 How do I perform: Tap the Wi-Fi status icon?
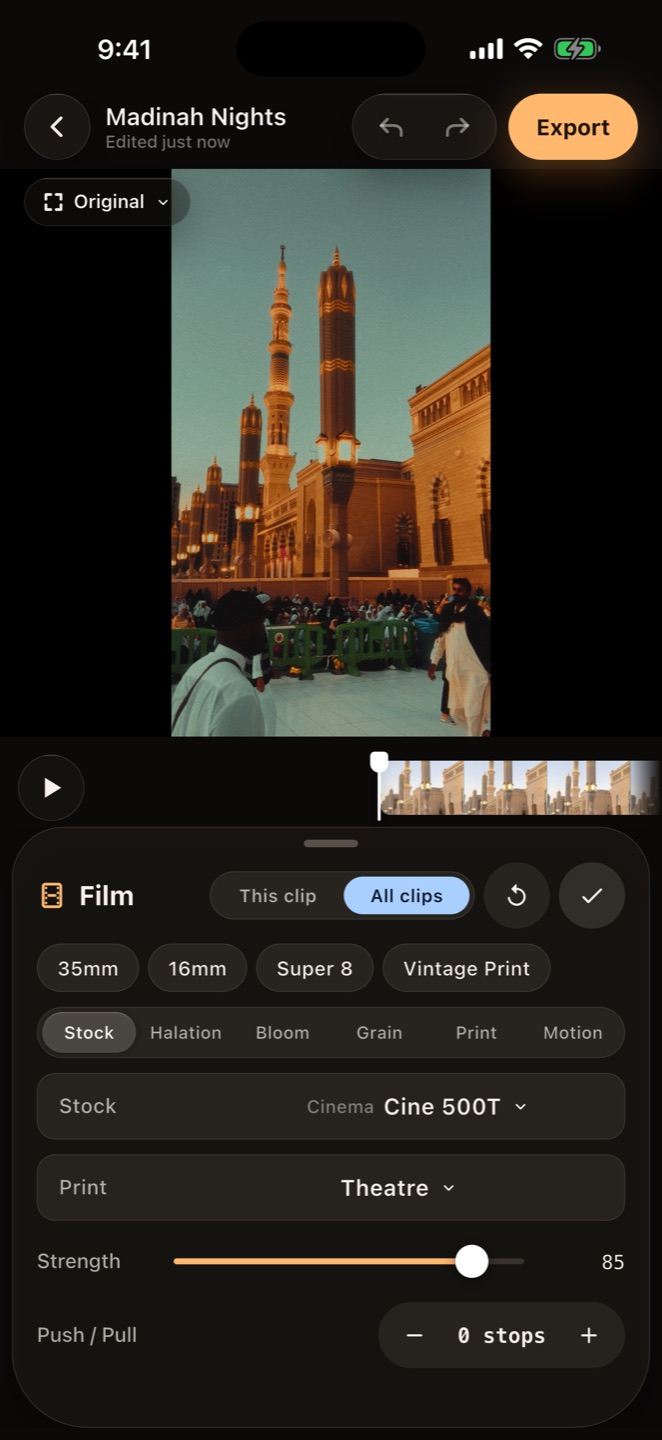(528, 48)
